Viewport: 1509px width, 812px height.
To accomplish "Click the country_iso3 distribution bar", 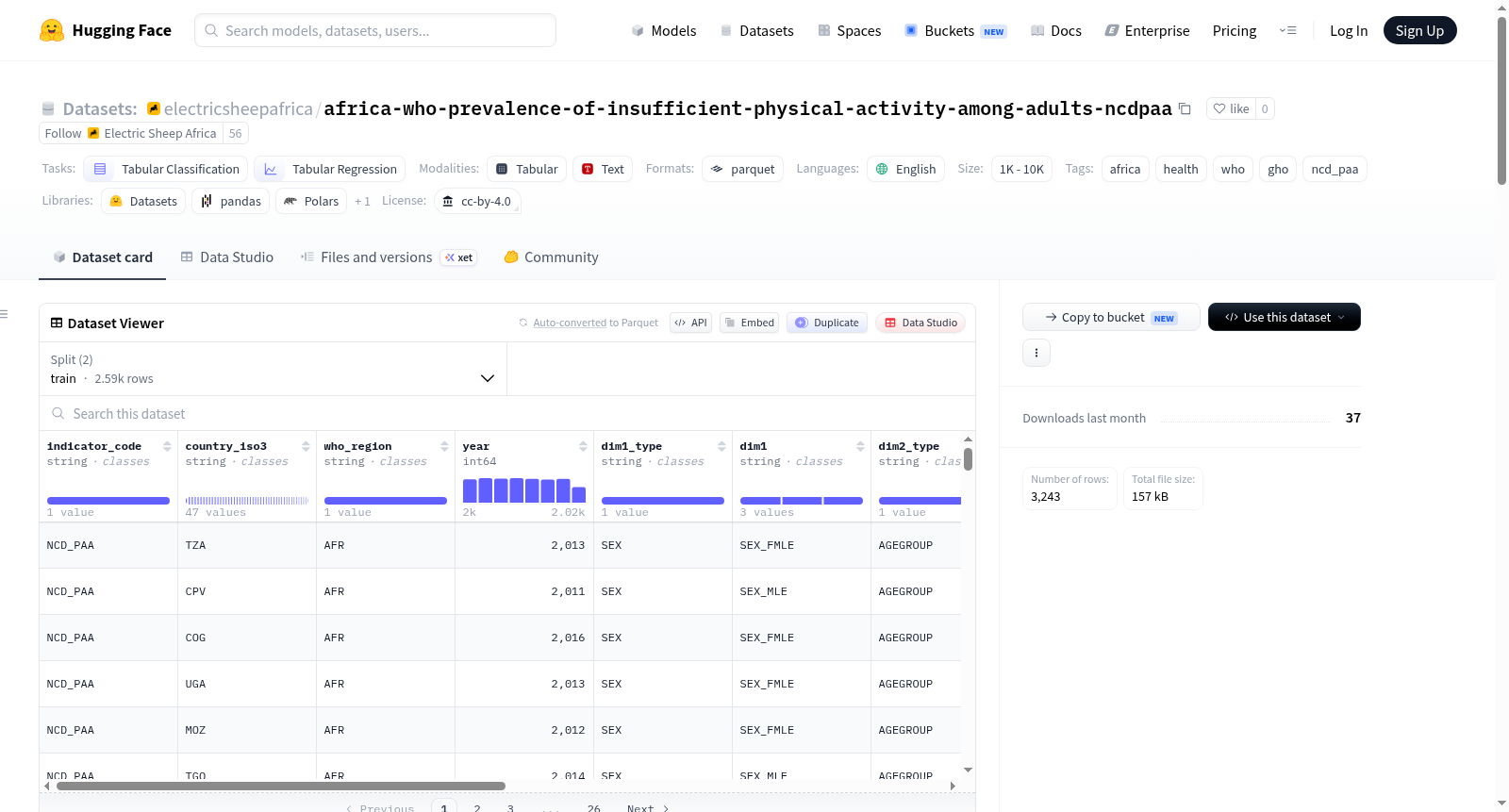I will (x=247, y=501).
